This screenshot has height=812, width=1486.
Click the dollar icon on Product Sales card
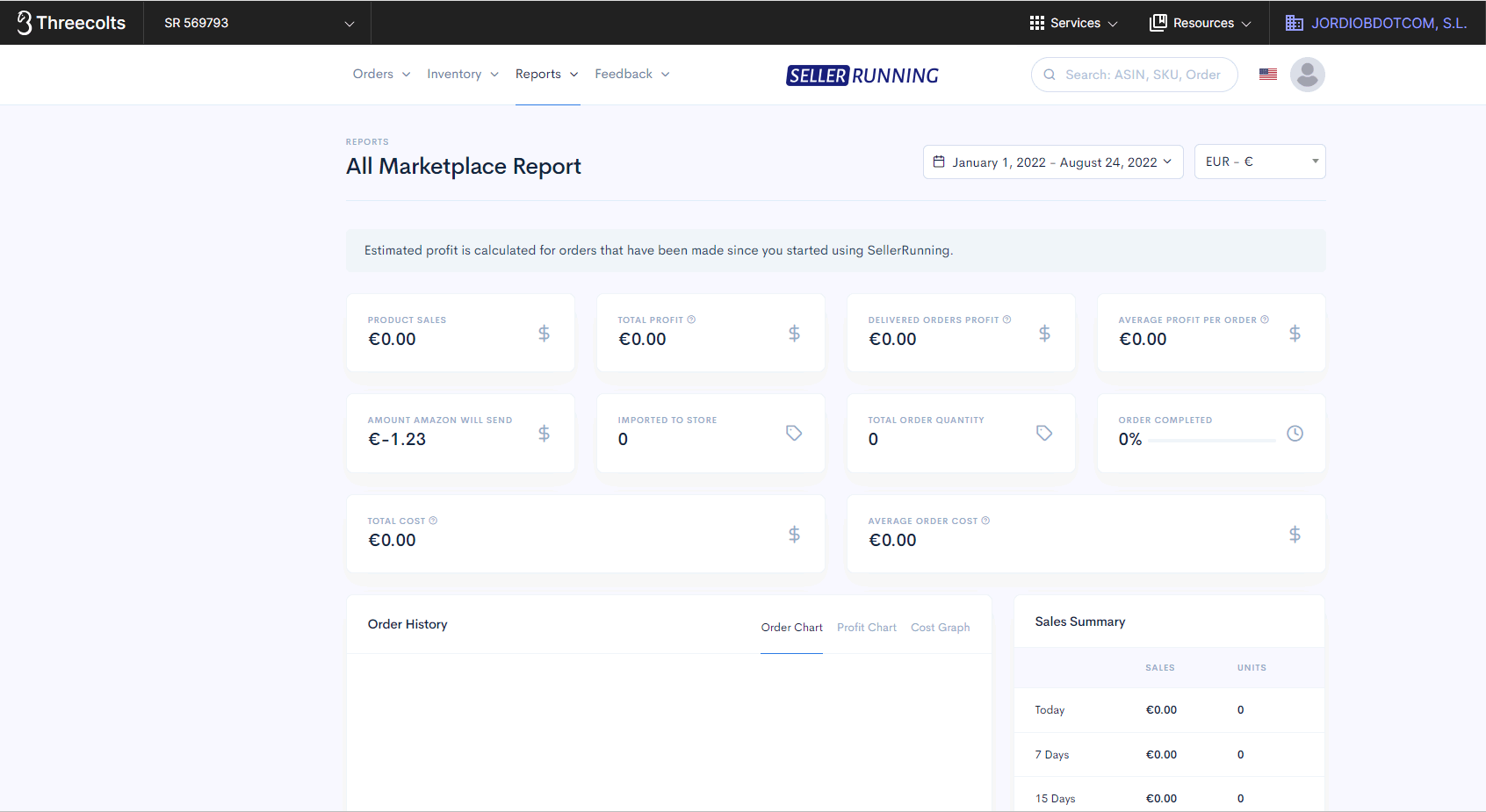click(x=544, y=333)
